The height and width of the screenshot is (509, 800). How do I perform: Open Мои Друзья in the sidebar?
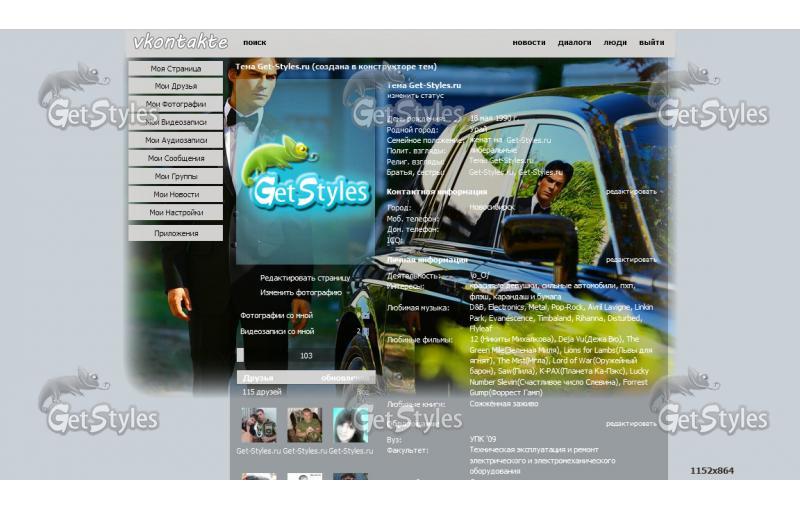176,86
